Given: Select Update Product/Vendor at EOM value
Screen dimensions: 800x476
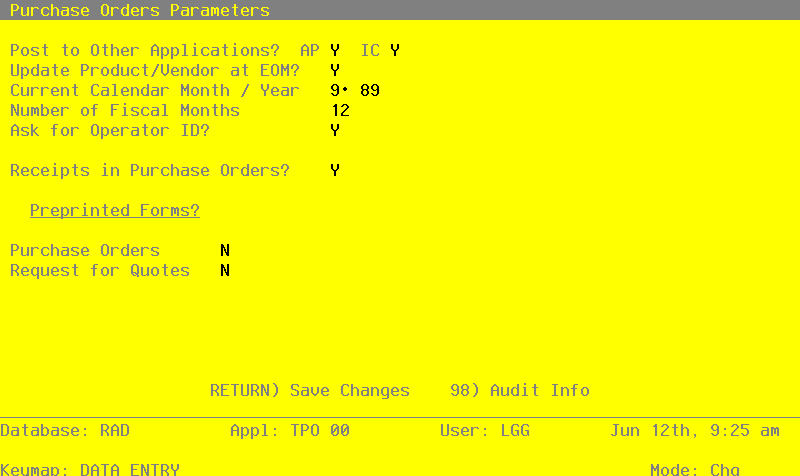Looking at the screenshot, I should click(335, 70).
